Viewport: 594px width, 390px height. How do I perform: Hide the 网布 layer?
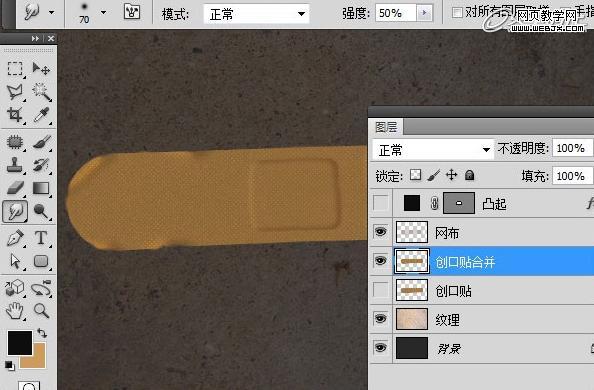point(381,232)
